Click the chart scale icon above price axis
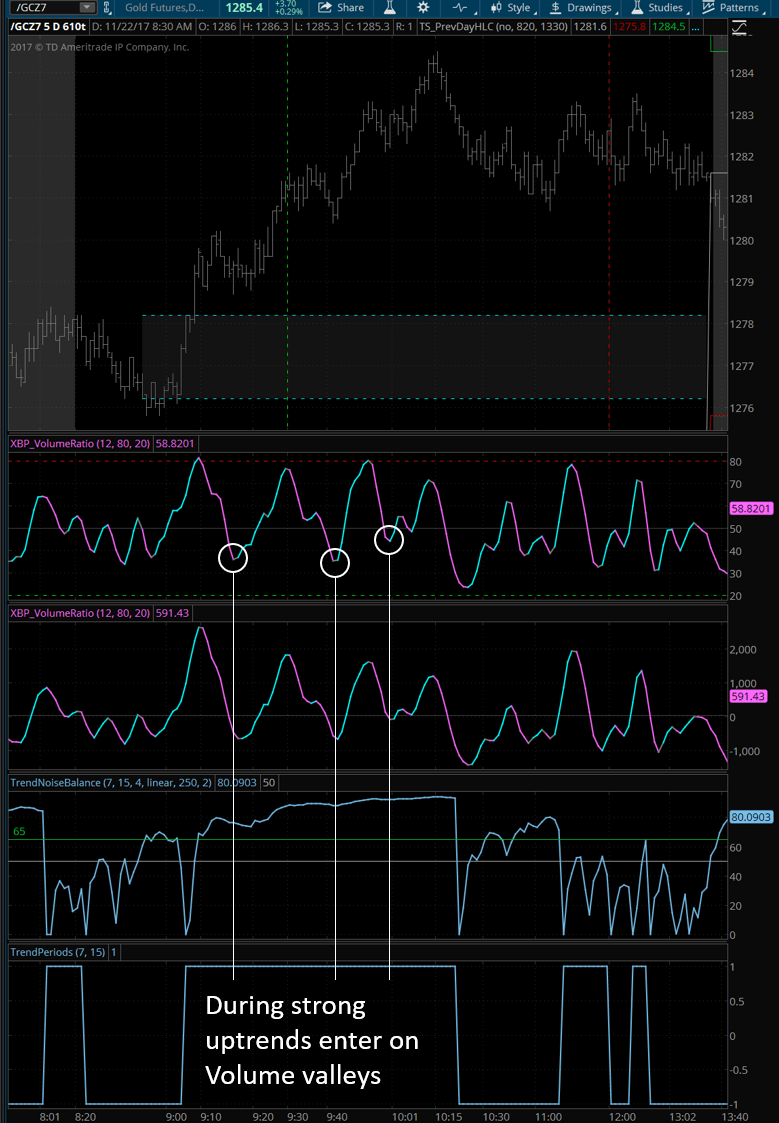This screenshot has width=779, height=1123. point(740,28)
